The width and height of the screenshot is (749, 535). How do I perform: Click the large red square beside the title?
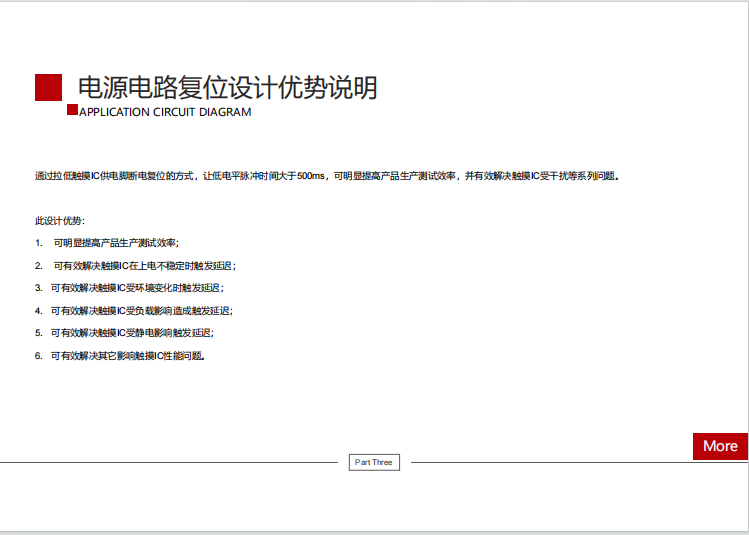tap(48, 88)
